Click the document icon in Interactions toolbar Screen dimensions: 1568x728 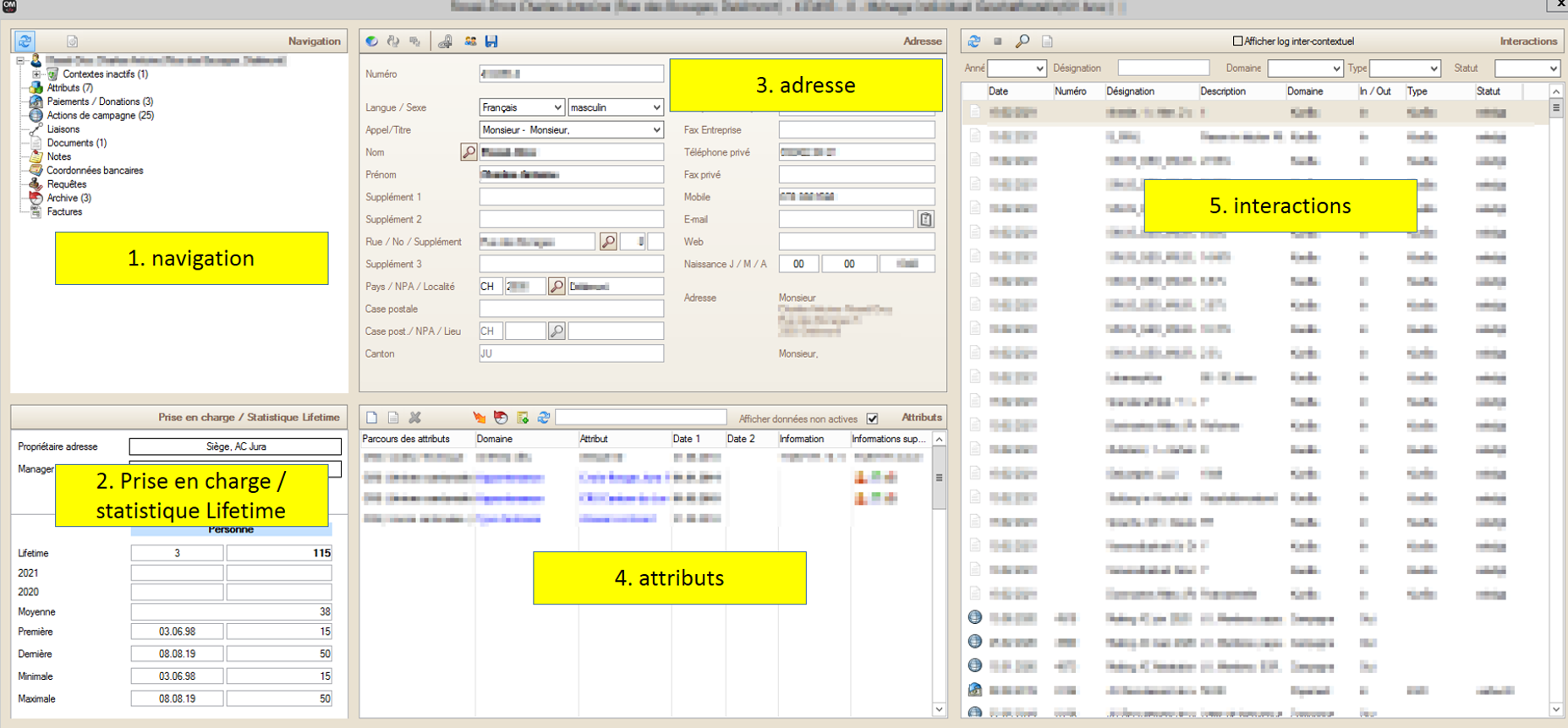[1047, 41]
